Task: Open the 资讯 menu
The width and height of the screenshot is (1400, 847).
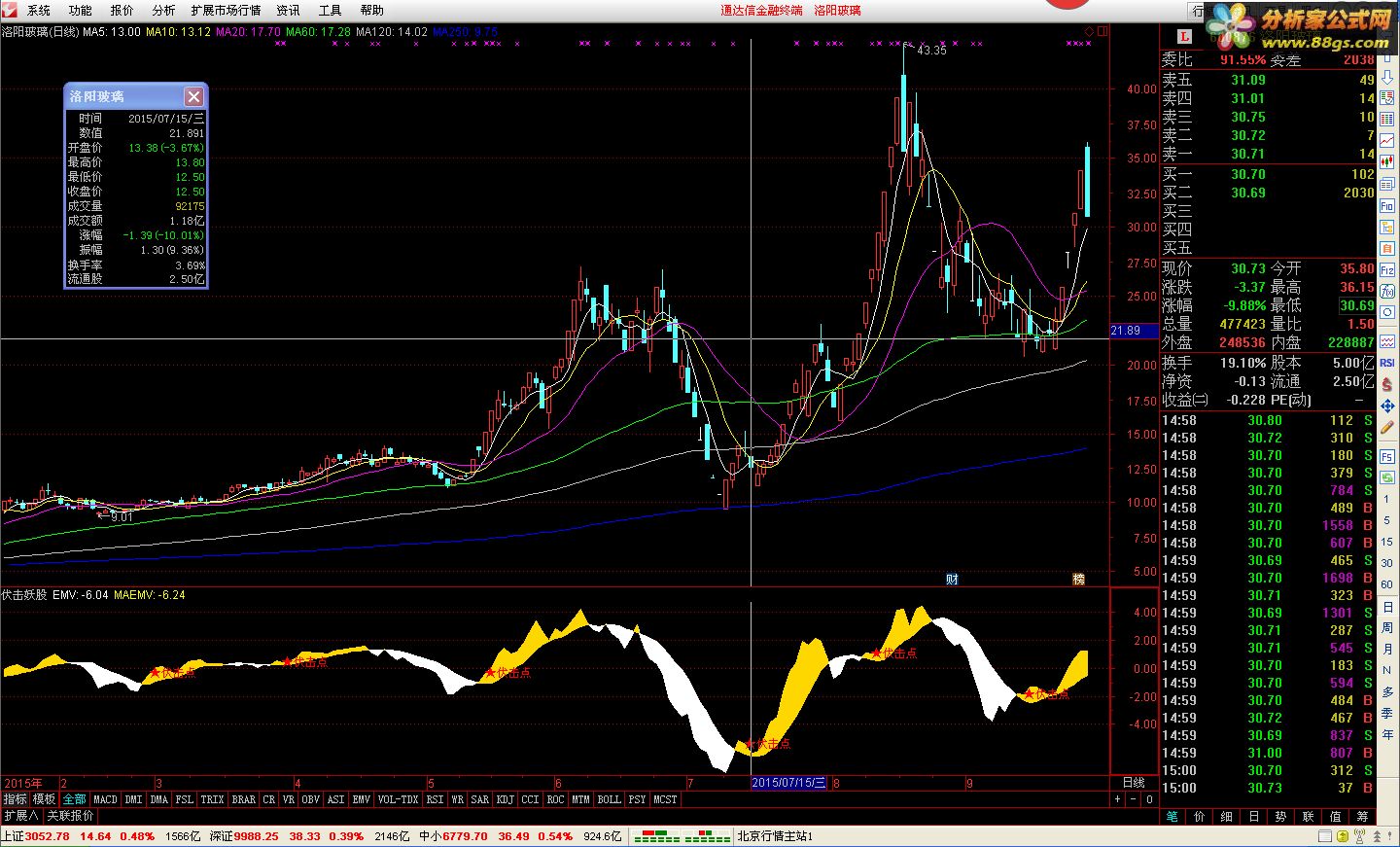Action: pos(288,11)
